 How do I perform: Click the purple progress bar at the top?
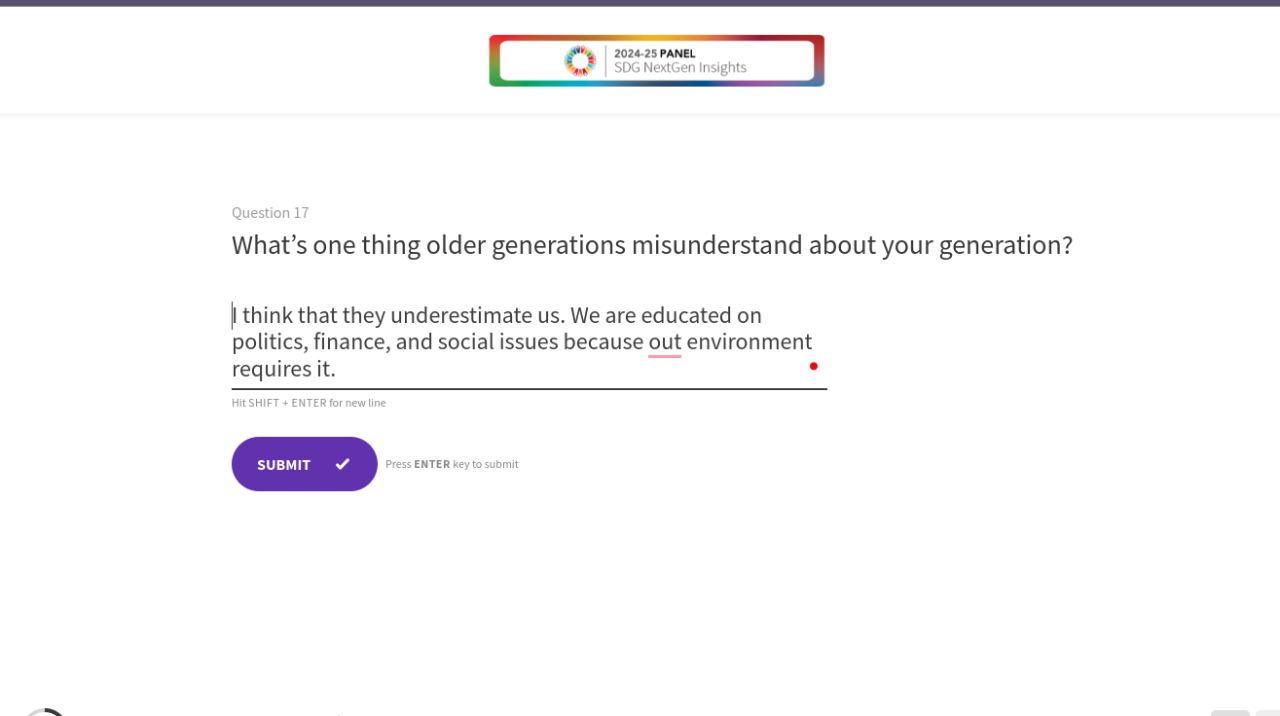point(640,3)
